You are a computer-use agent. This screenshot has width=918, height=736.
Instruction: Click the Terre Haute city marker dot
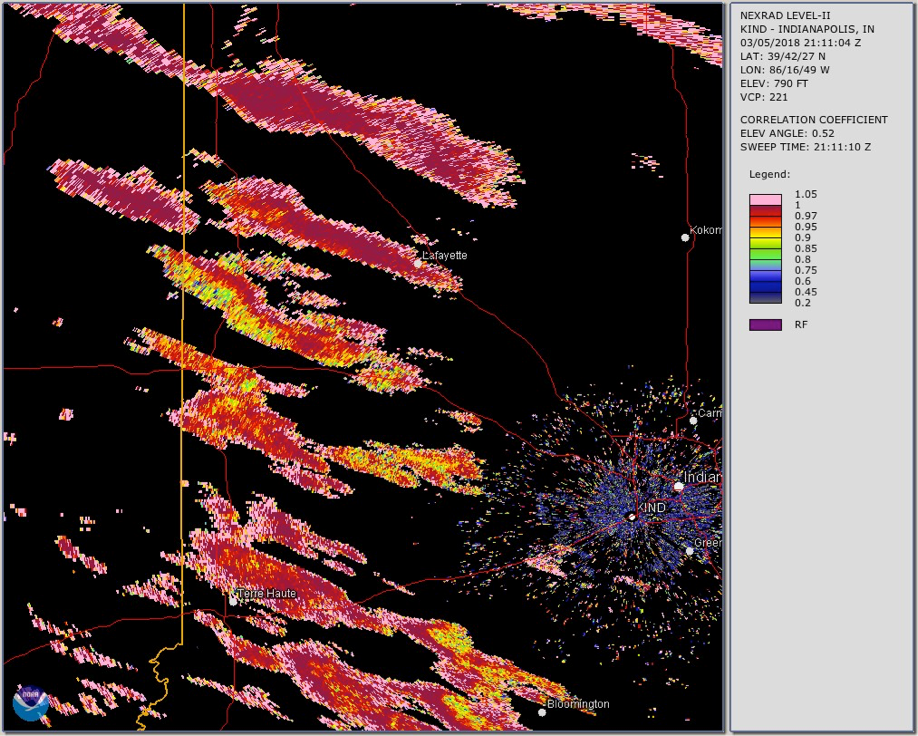(x=233, y=601)
